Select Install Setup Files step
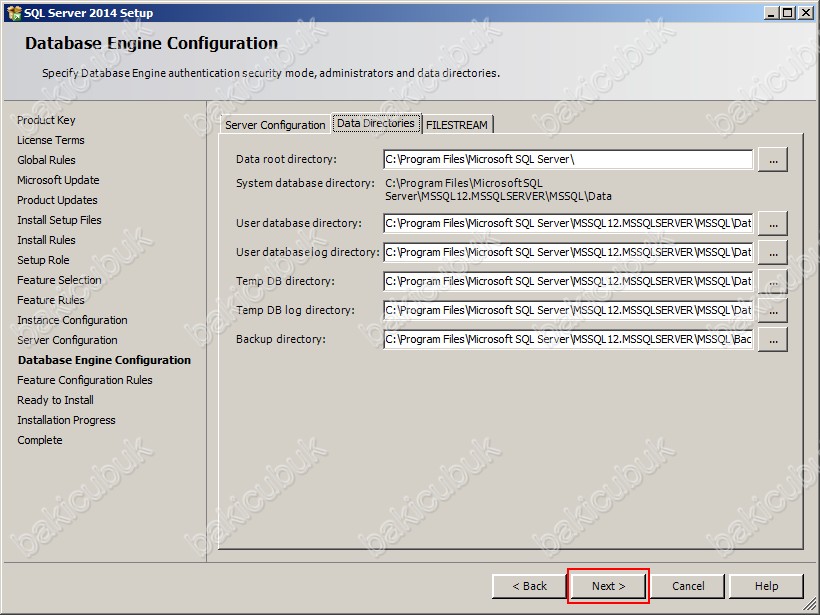Viewport: 820px width, 615px height. 59,220
